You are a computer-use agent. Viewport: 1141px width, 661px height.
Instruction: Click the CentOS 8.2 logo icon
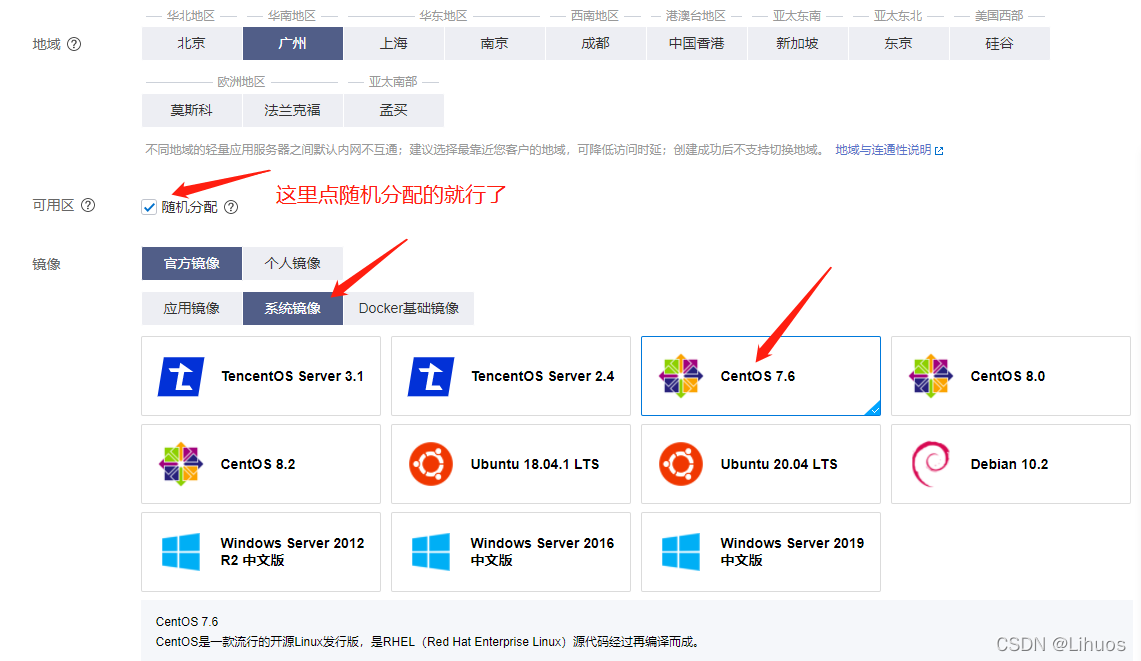pos(180,464)
